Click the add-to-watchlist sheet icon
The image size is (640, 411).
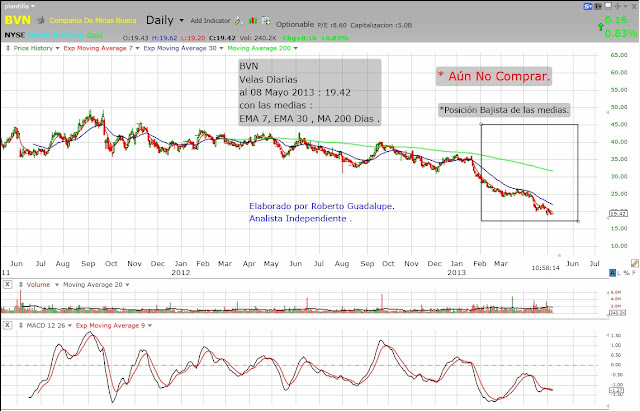pyautogui.click(x=266, y=20)
